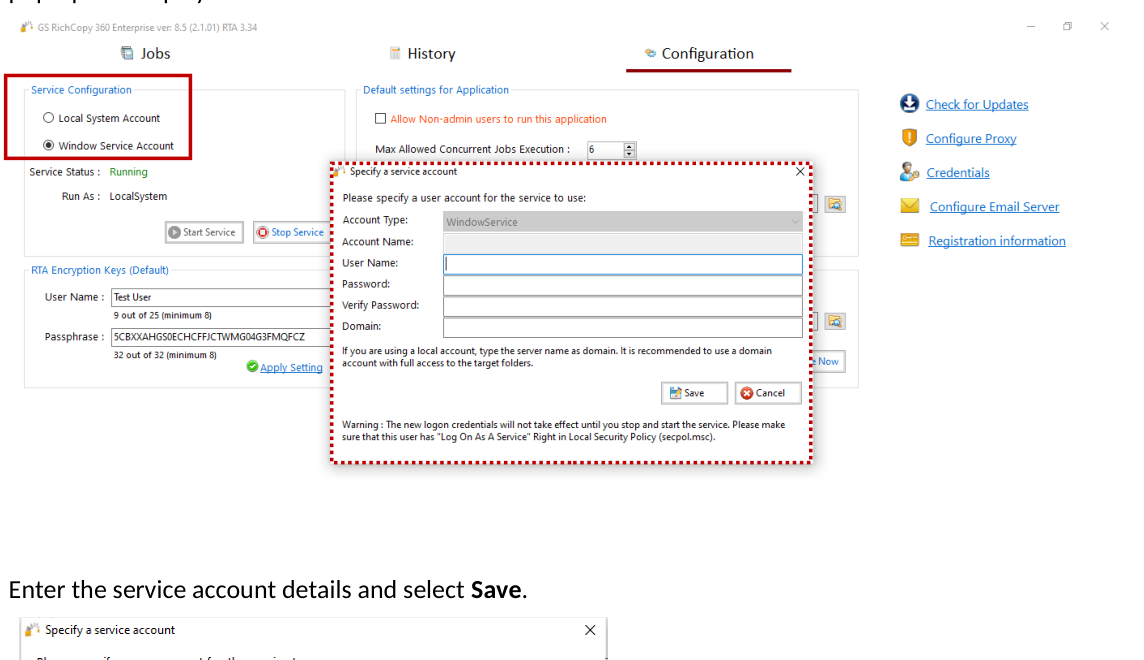Click the Verify Password field
The image size is (1144, 660).
pos(622,306)
